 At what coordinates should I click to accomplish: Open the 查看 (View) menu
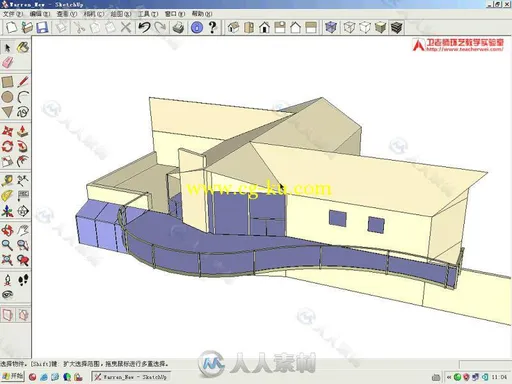pos(67,14)
